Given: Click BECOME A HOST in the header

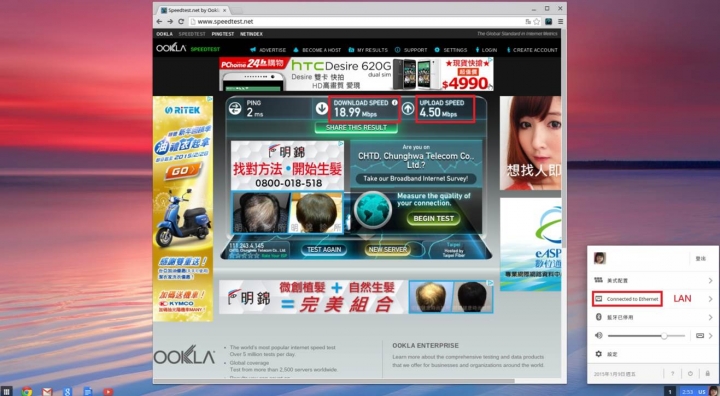Looking at the screenshot, I should tap(317, 50).
